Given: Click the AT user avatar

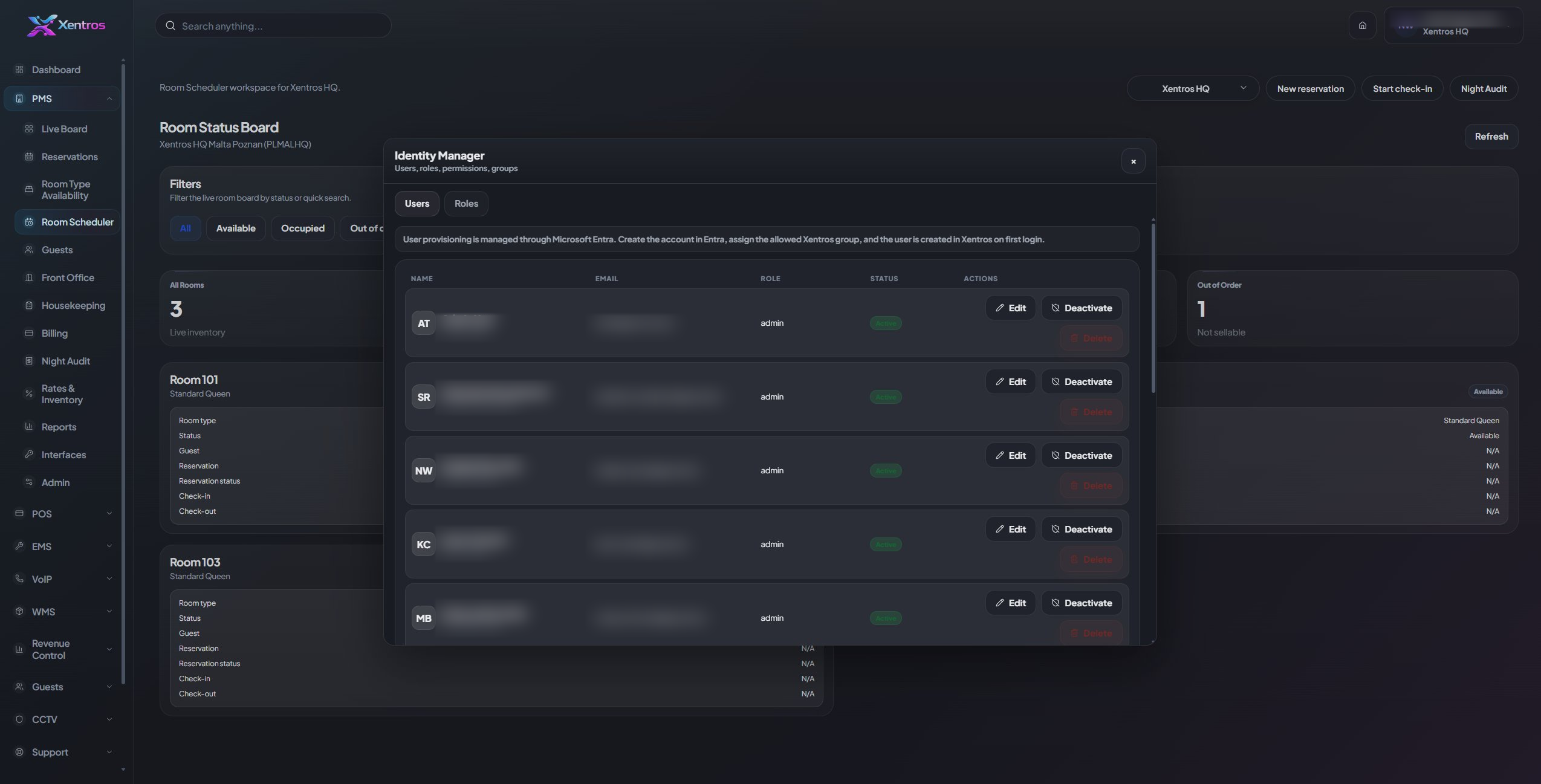Looking at the screenshot, I should 423,323.
